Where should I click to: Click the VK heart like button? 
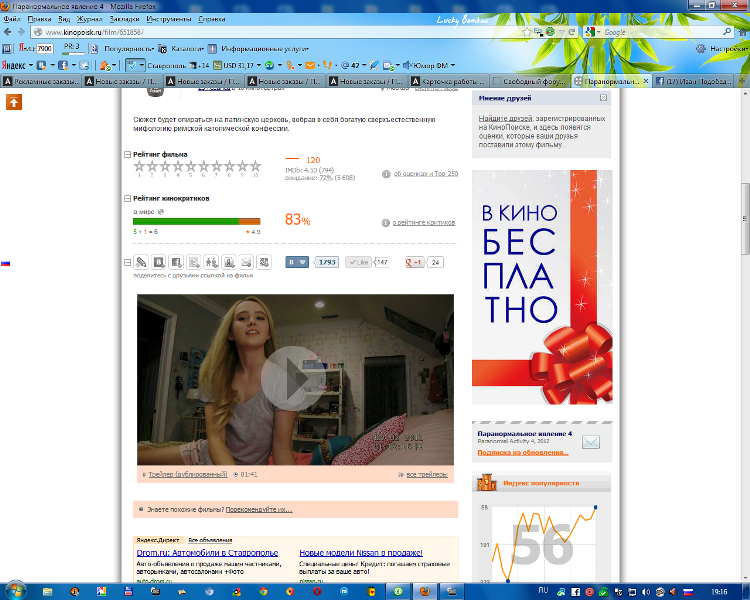pos(297,262)
